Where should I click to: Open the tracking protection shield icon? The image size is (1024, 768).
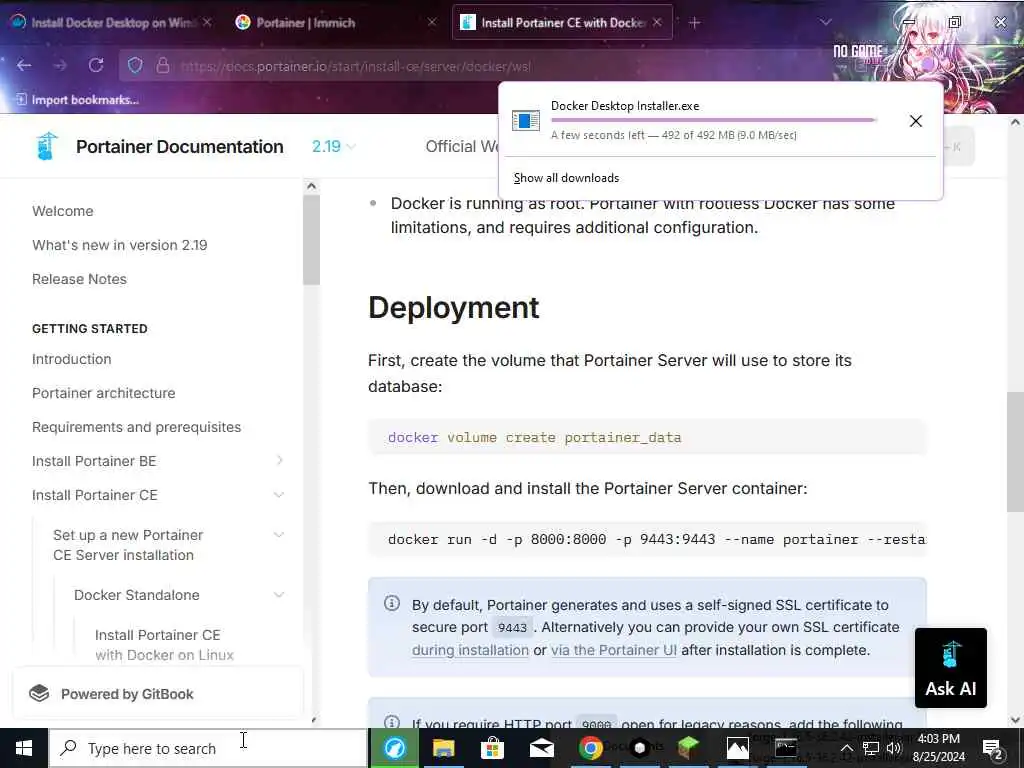135,65
